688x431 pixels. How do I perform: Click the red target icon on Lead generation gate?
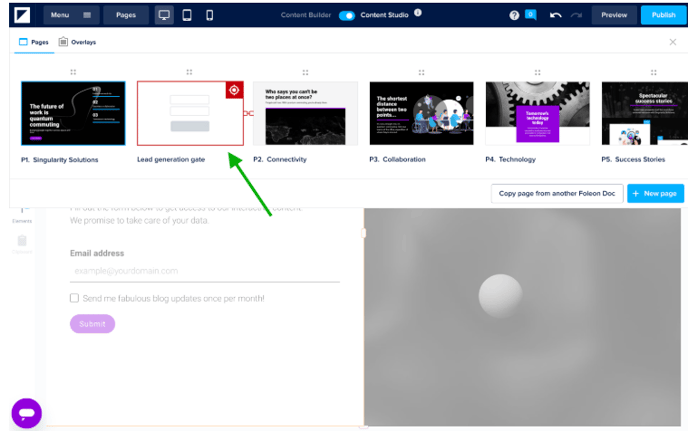click(x=234, y=91)
